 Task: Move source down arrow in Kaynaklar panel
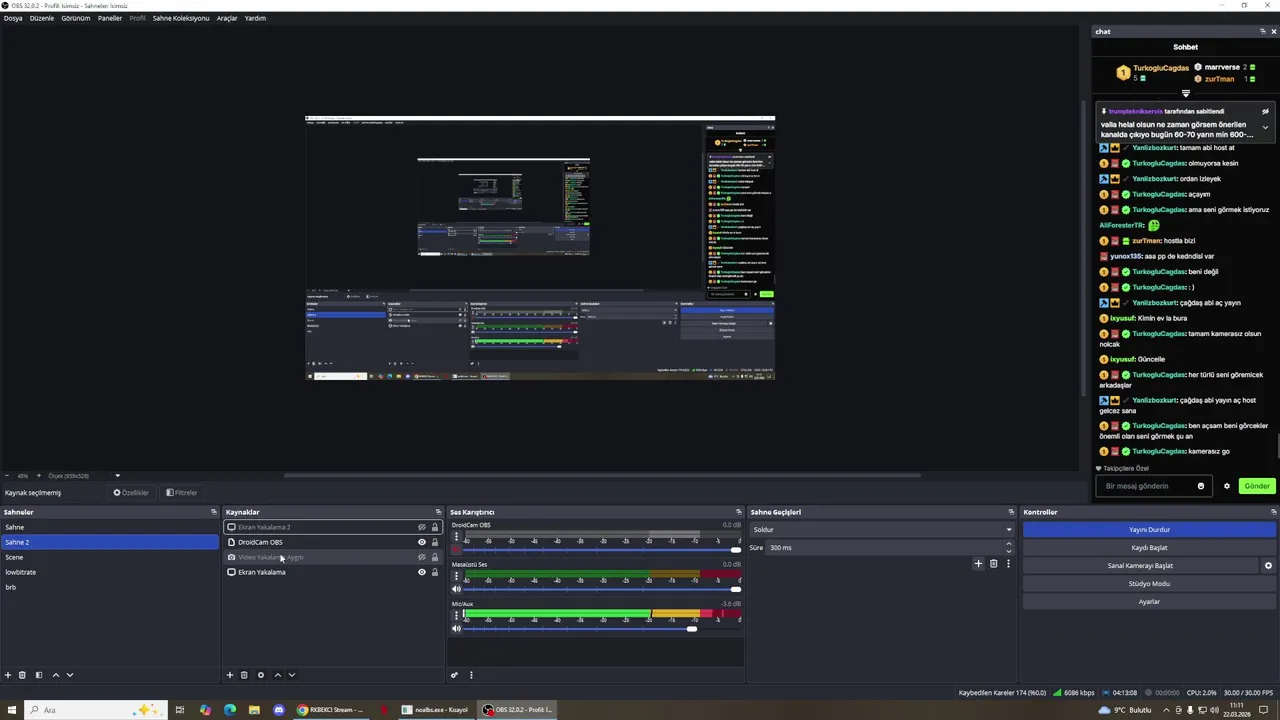(x=292, y=675)
